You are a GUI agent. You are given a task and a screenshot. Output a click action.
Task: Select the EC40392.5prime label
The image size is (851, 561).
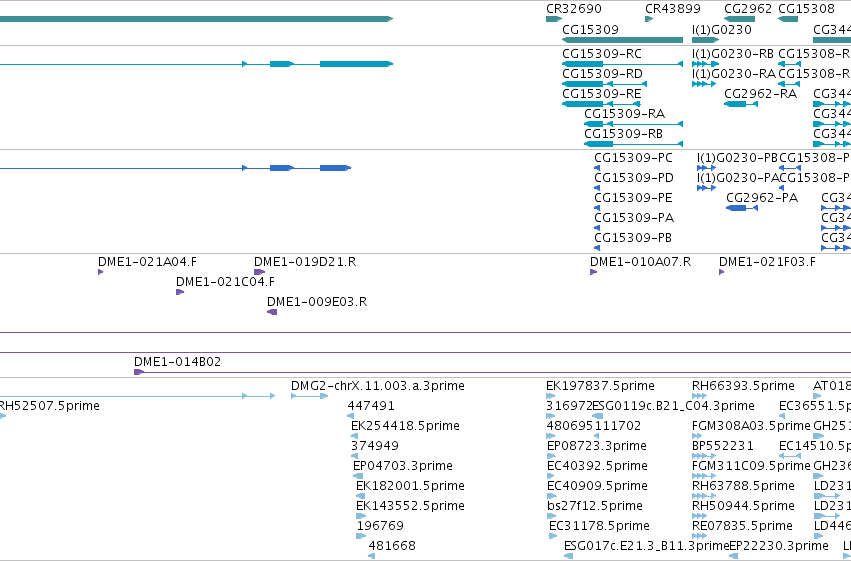[598, 466]
